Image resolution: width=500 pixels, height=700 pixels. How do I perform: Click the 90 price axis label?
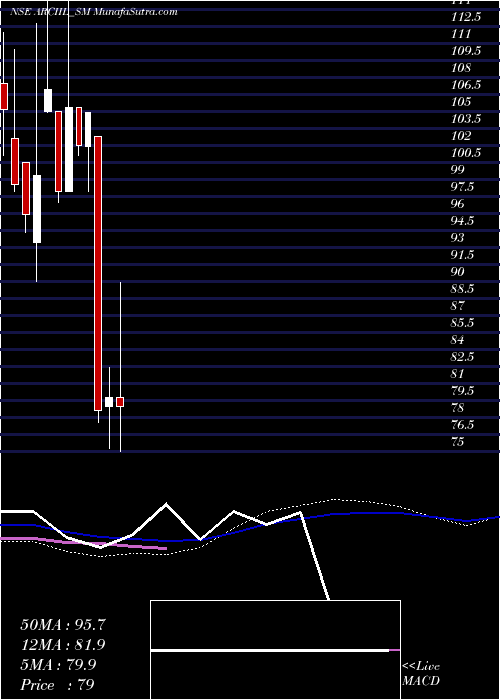458,271
